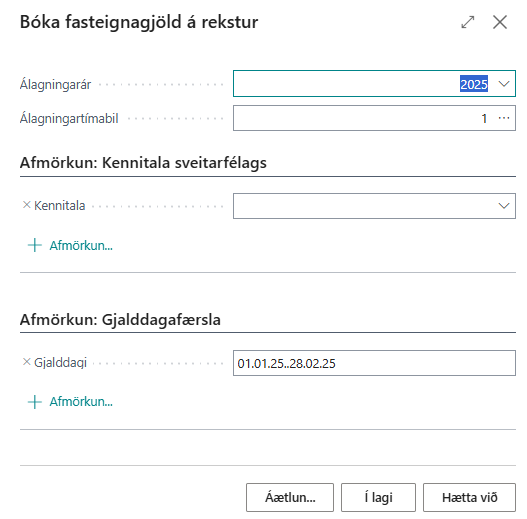This screenshot has width=527, height=519.
Task: Expand the dialog to full-screen view
Action: (468, 22)
